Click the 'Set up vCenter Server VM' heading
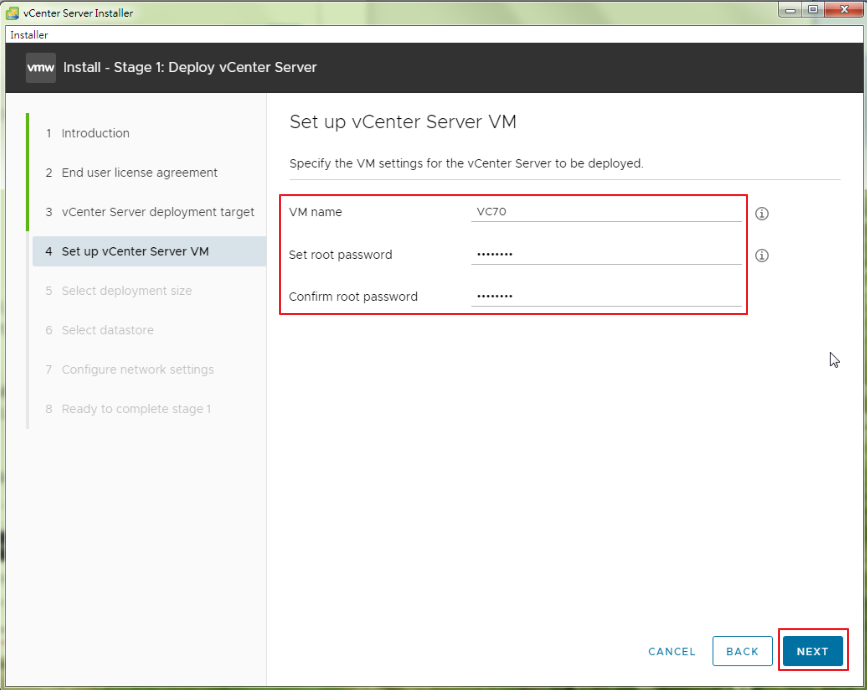 [x=403, y=122]
